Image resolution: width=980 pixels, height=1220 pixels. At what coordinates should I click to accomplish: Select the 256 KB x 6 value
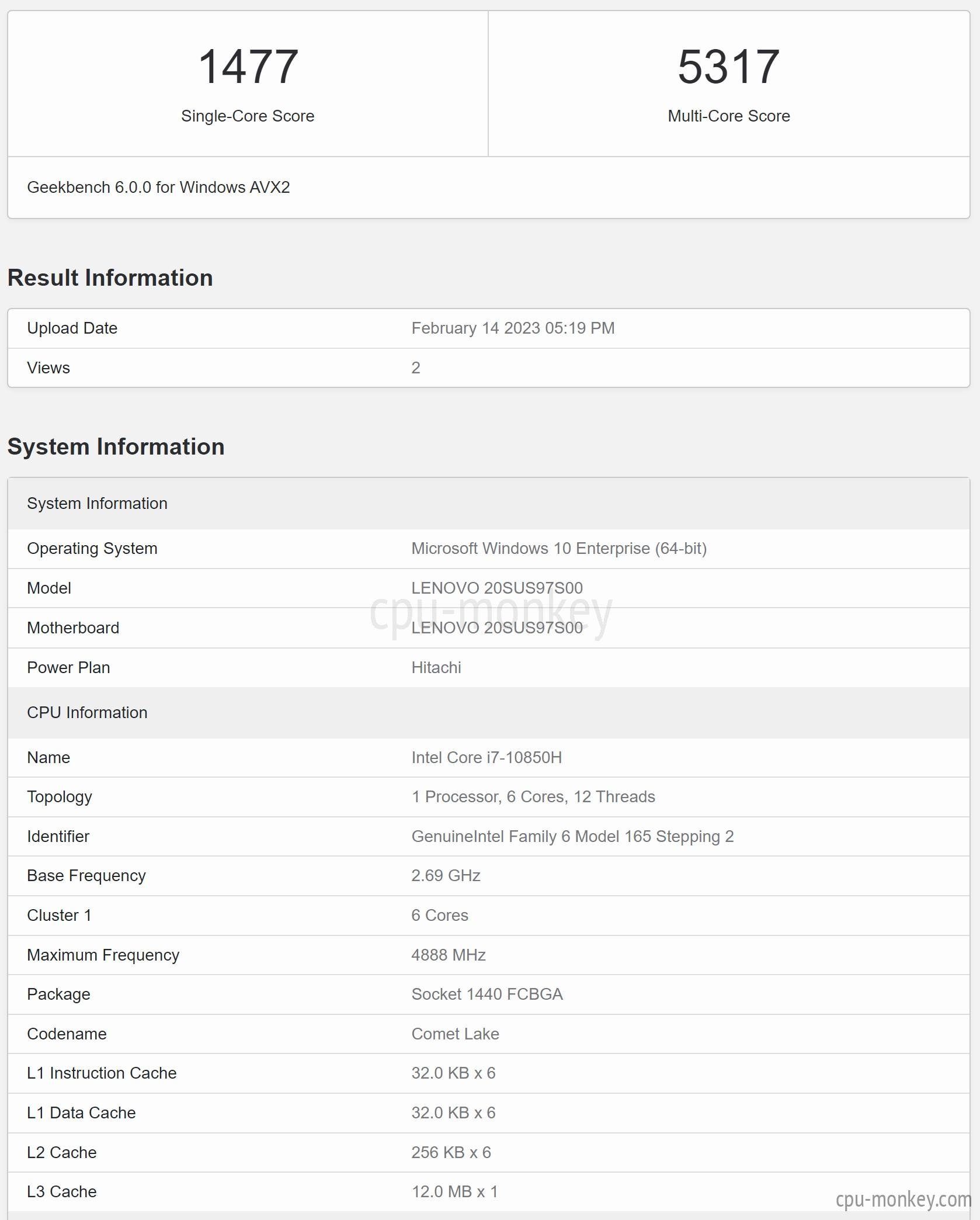pyautogui.click(x=451, y=1152)
